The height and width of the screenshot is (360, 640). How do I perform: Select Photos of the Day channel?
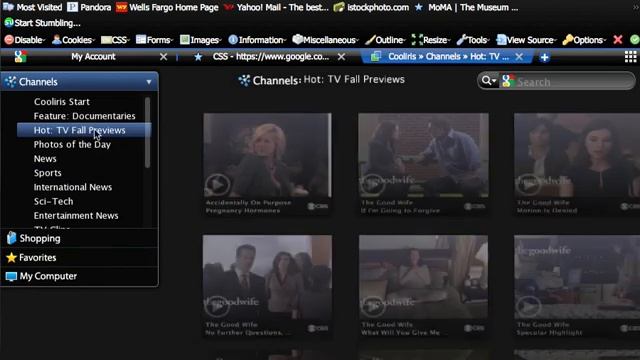coord(72,144)
